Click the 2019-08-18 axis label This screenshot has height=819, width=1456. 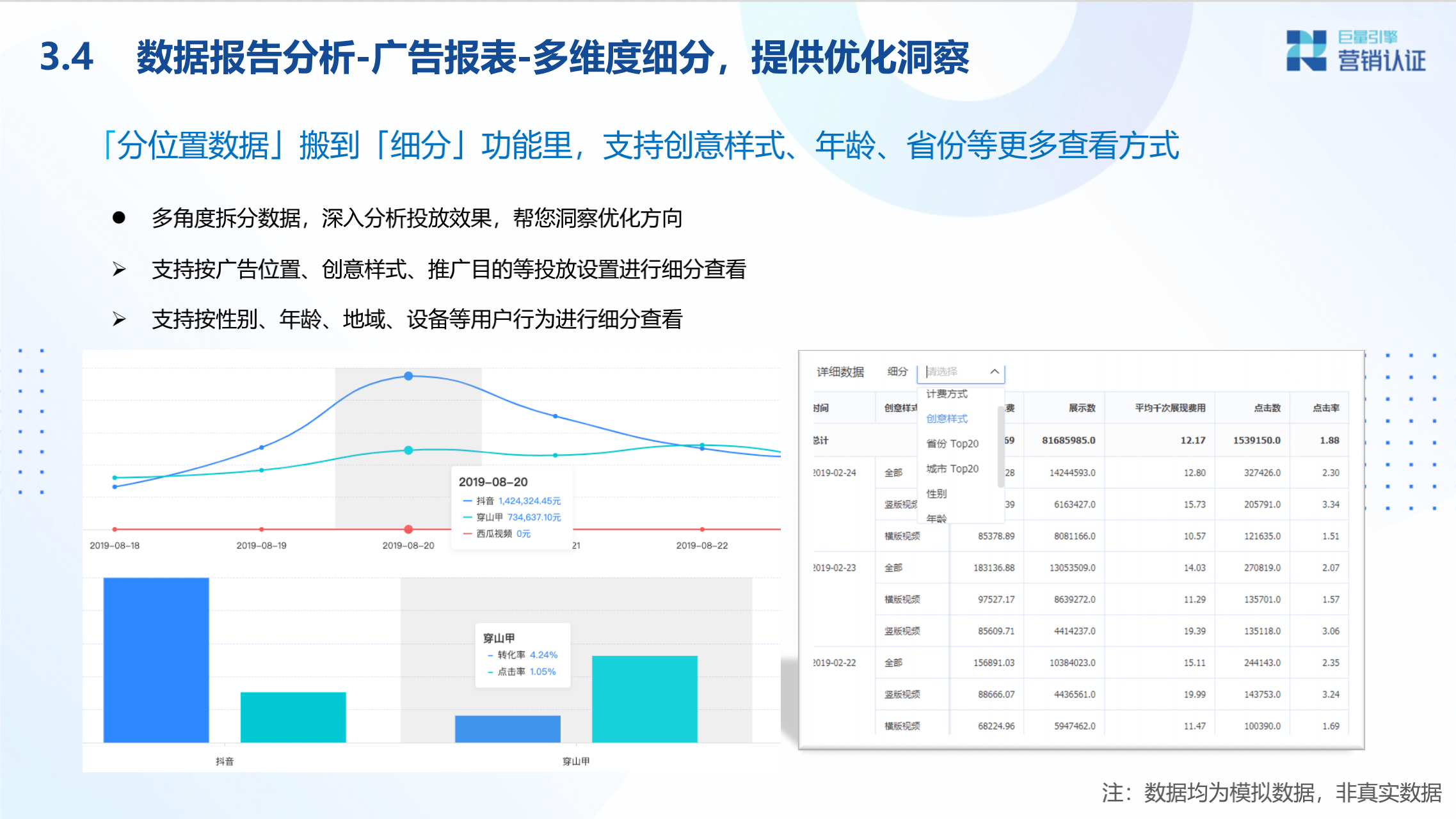115,545
